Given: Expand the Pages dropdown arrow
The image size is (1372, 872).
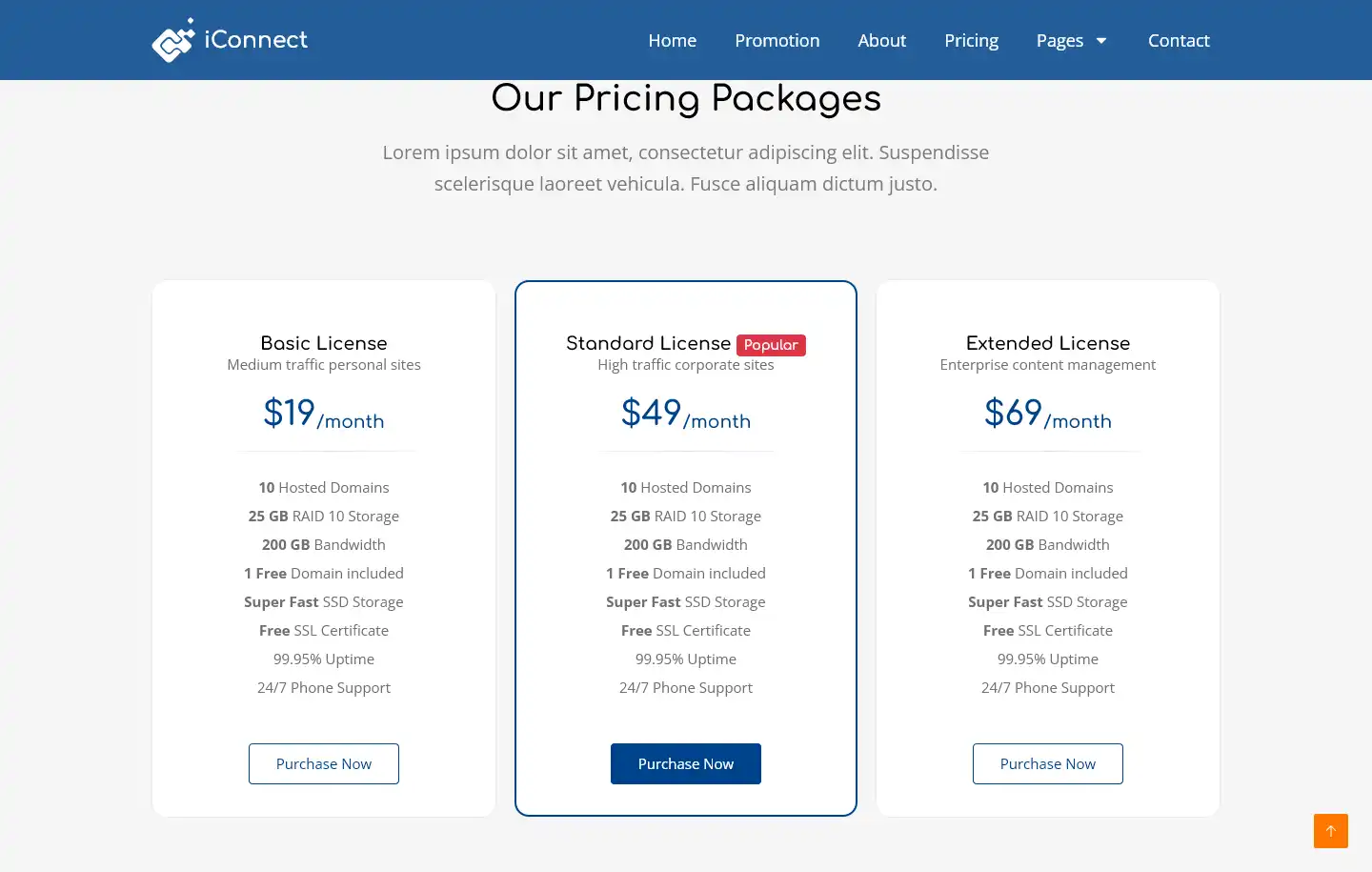Looking at the screenshot, I should pos(1101,41).
